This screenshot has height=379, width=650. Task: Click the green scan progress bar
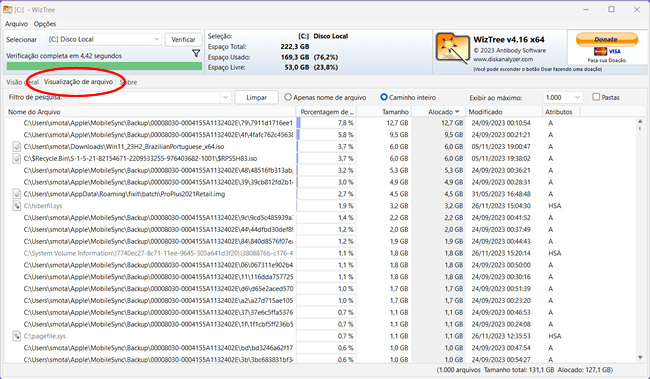[104, 66]
